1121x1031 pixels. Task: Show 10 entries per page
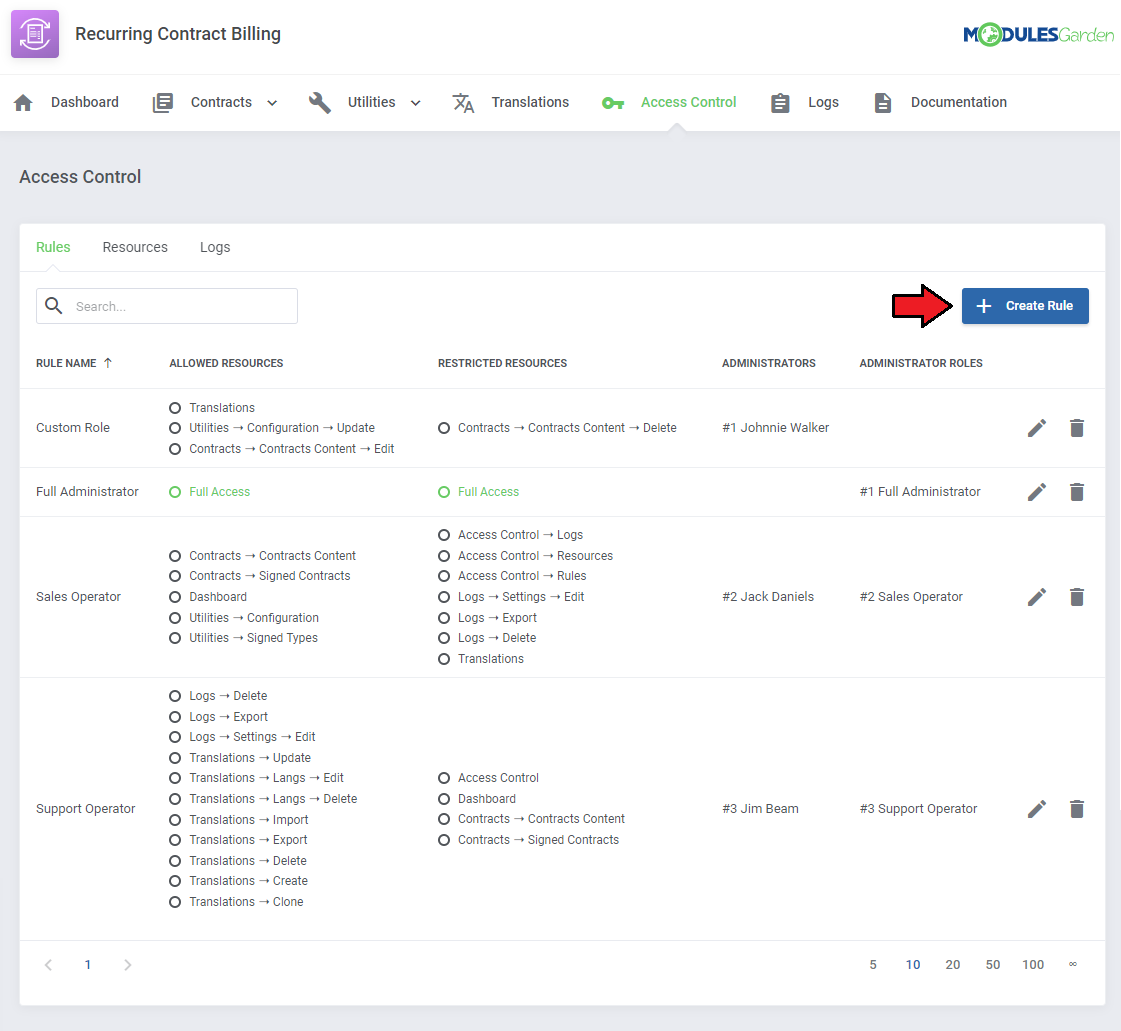tap(912, 965)
